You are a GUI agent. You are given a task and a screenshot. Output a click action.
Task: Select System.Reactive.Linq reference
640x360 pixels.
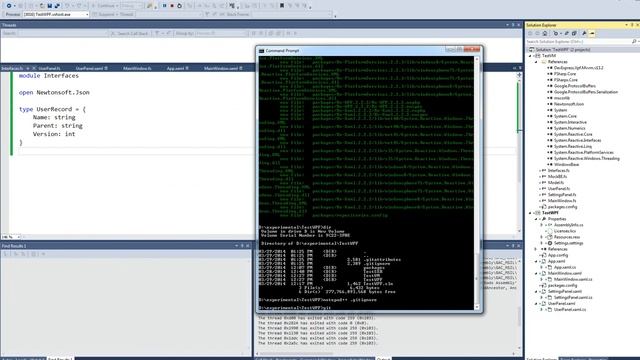click(573, 146)
